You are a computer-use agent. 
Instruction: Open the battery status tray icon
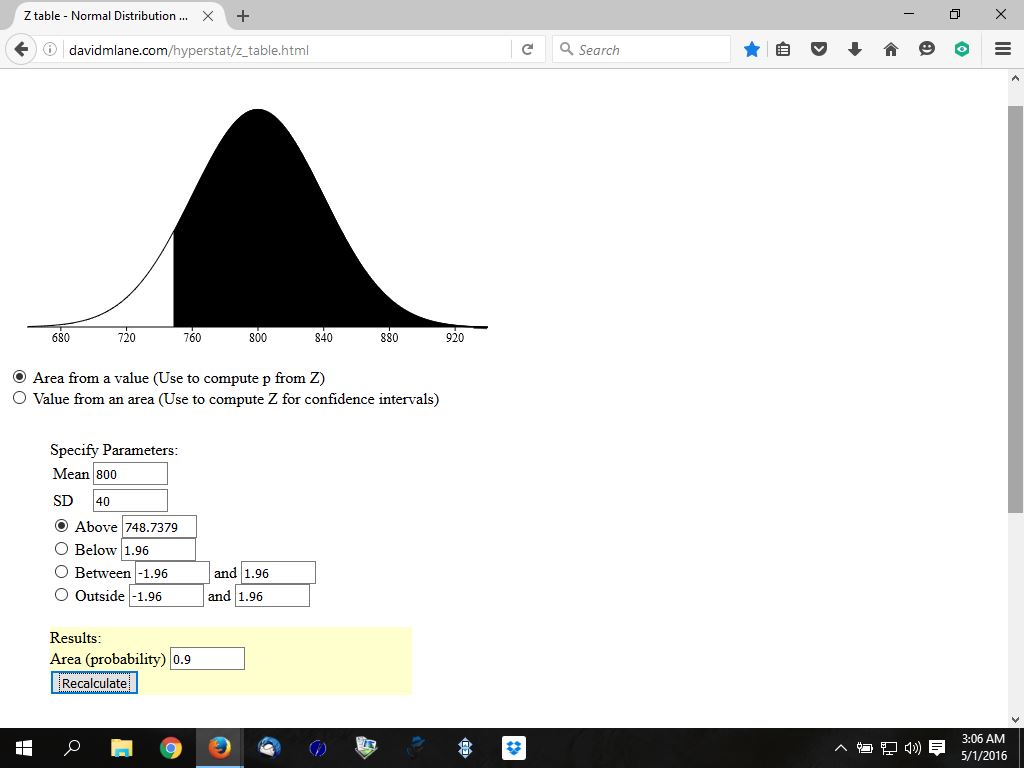pos(865,748)
